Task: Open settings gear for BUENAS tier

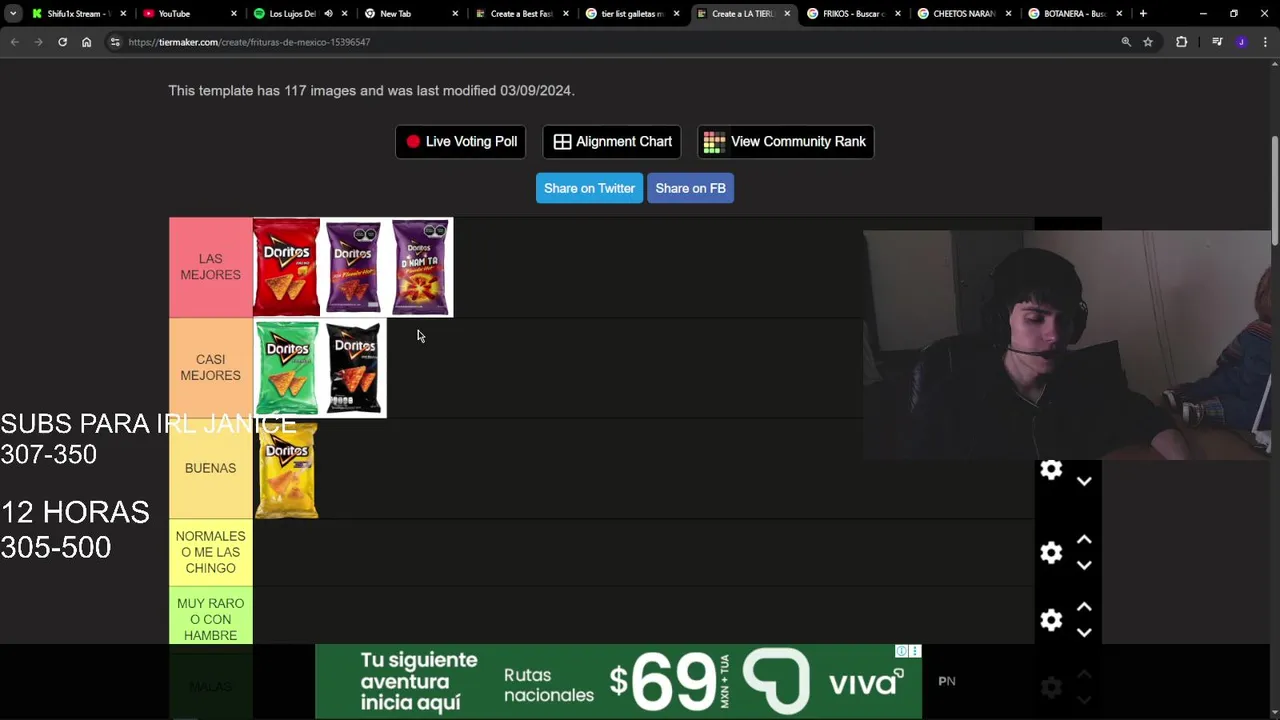Action: (x=1051, y=470)
